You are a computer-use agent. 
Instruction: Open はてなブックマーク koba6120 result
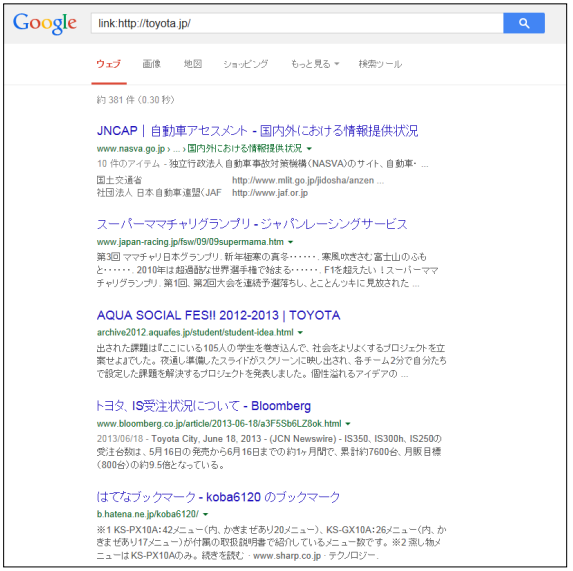coord(218,497)
